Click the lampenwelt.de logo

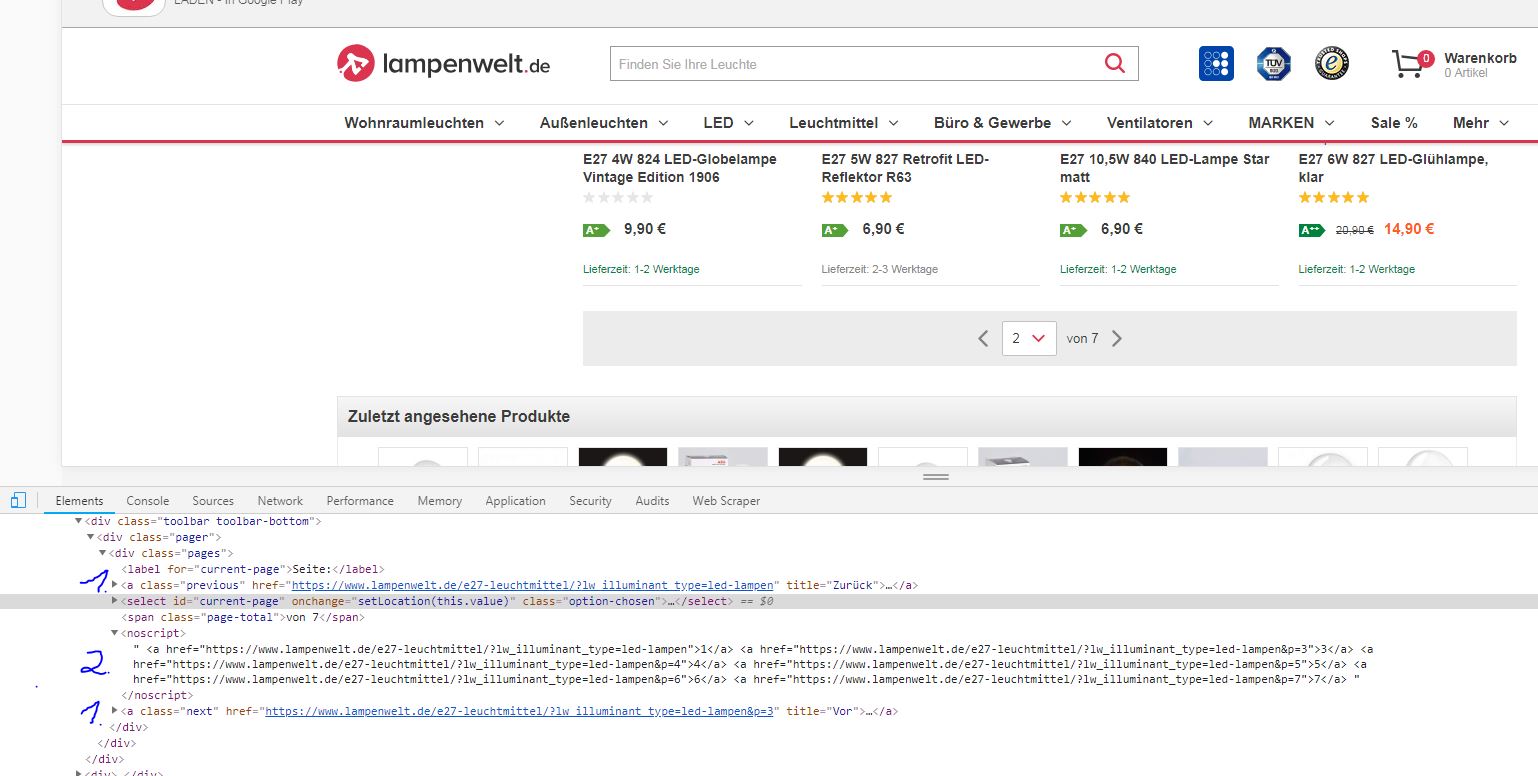point(443,64)
